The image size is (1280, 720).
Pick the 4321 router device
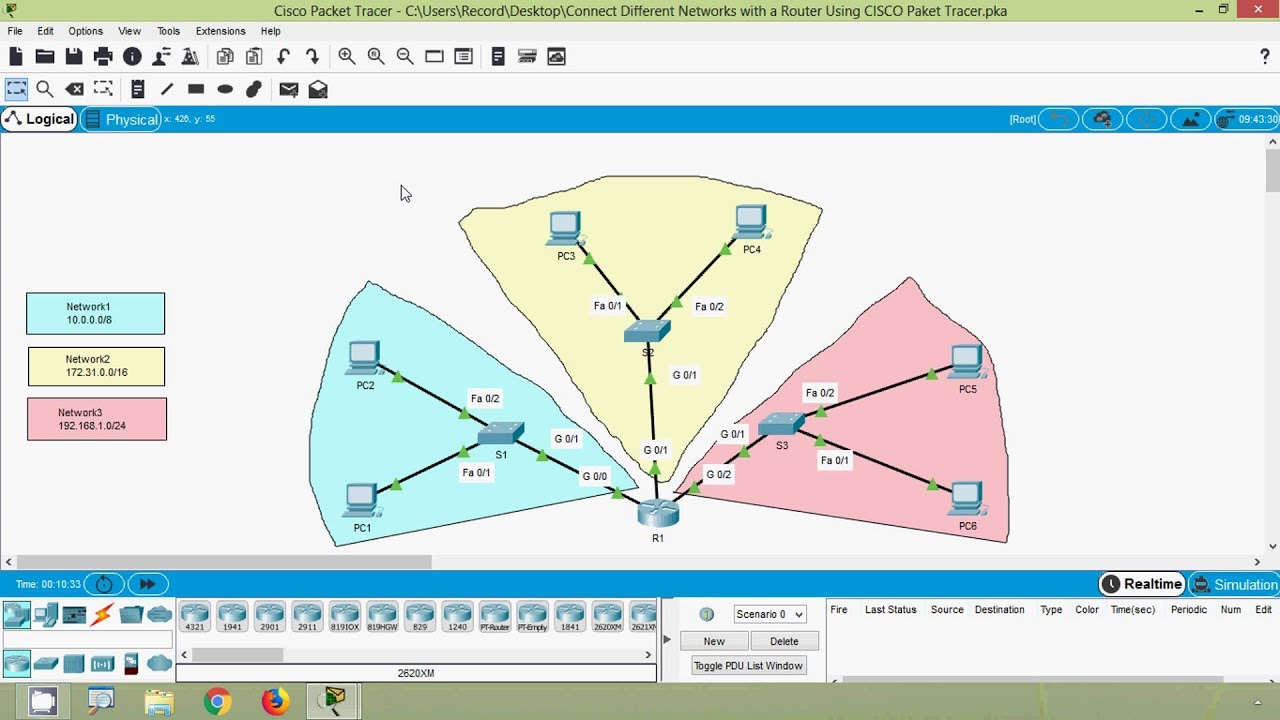click(194, 616)
